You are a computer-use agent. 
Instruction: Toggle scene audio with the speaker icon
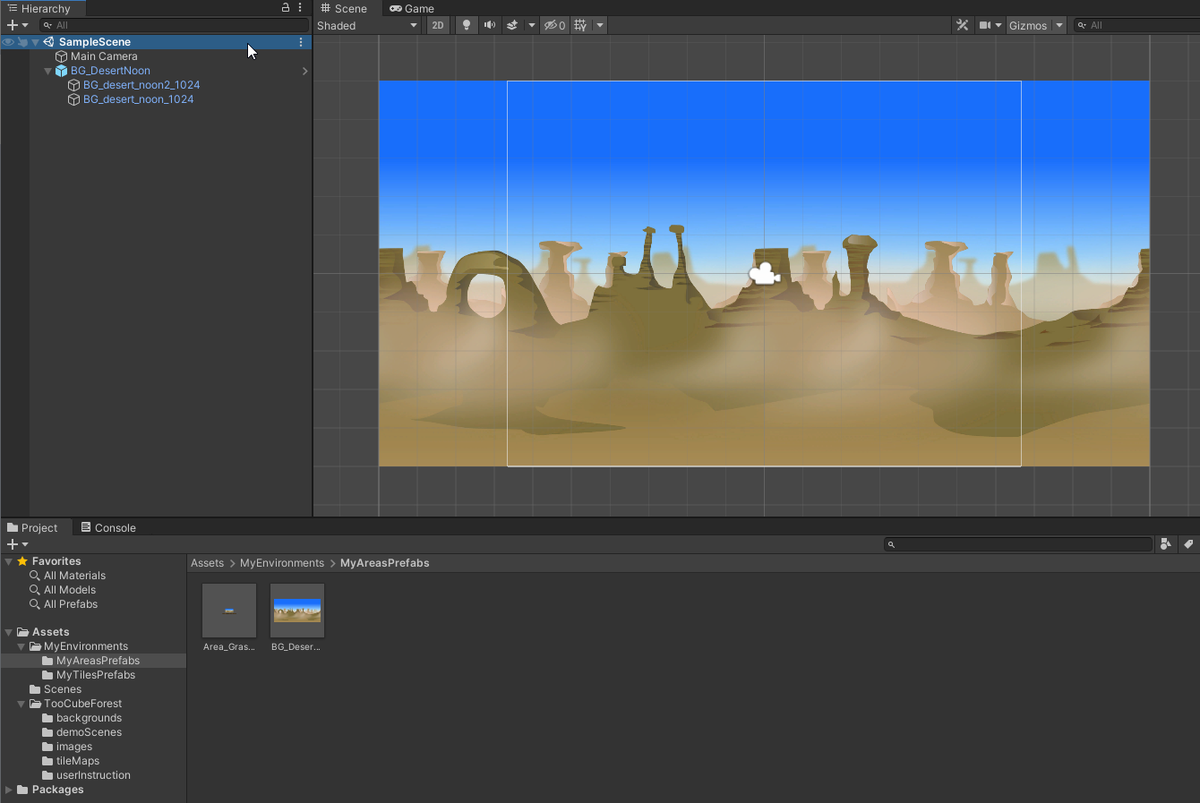(489, 25)
